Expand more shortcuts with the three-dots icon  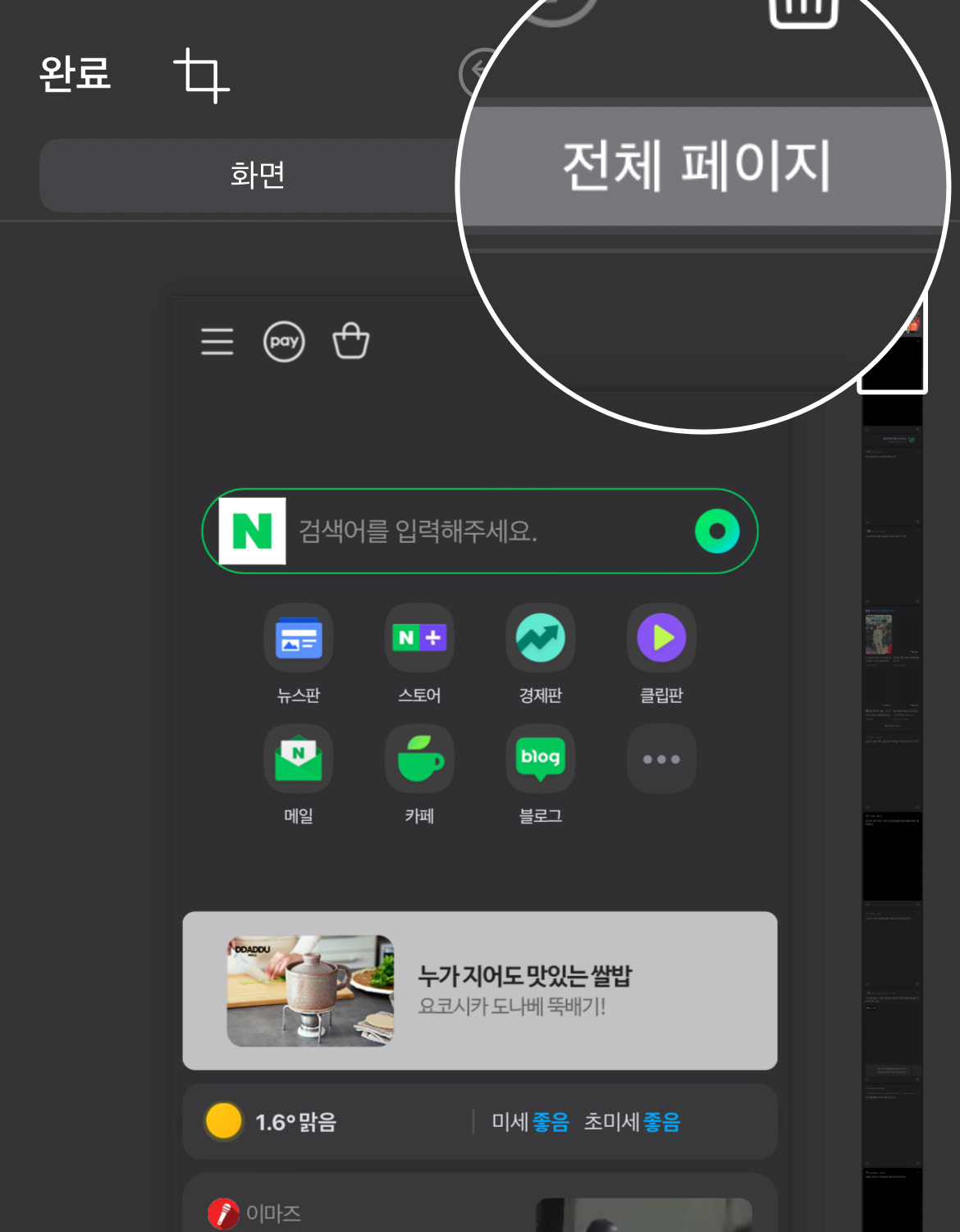(x=661, y=759)
